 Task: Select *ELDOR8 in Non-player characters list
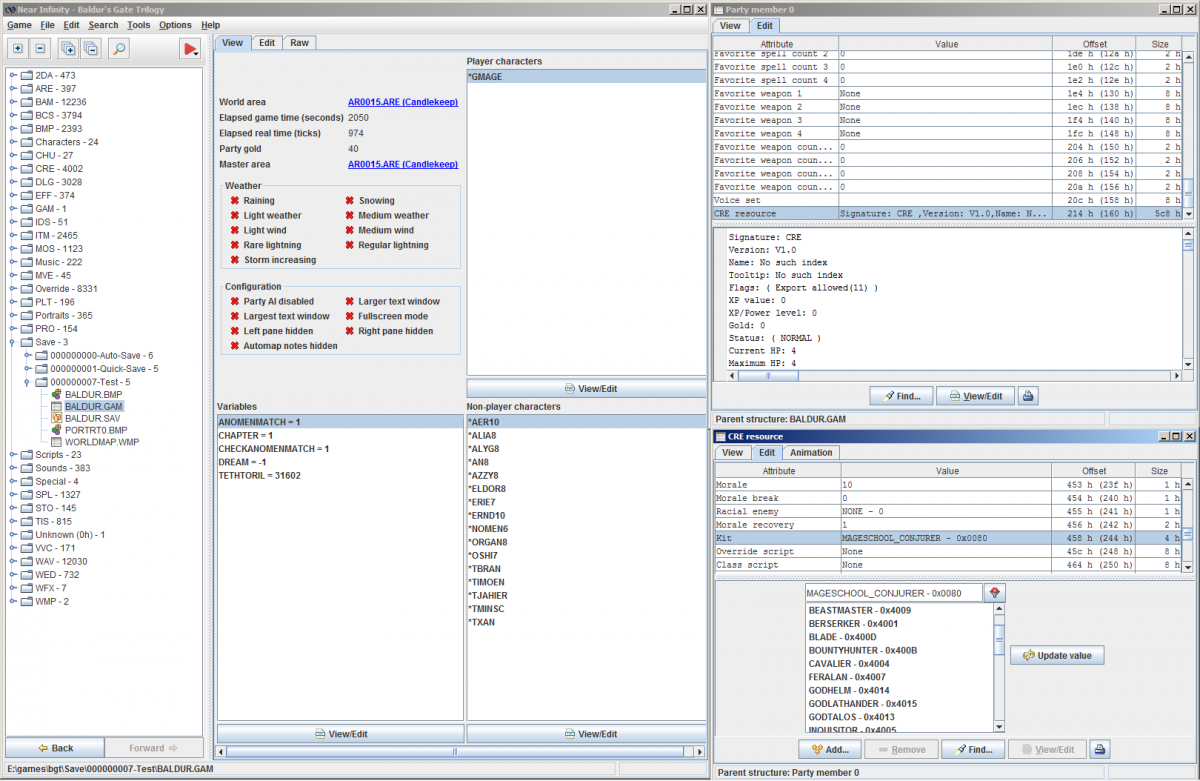[x=586, y=488]
